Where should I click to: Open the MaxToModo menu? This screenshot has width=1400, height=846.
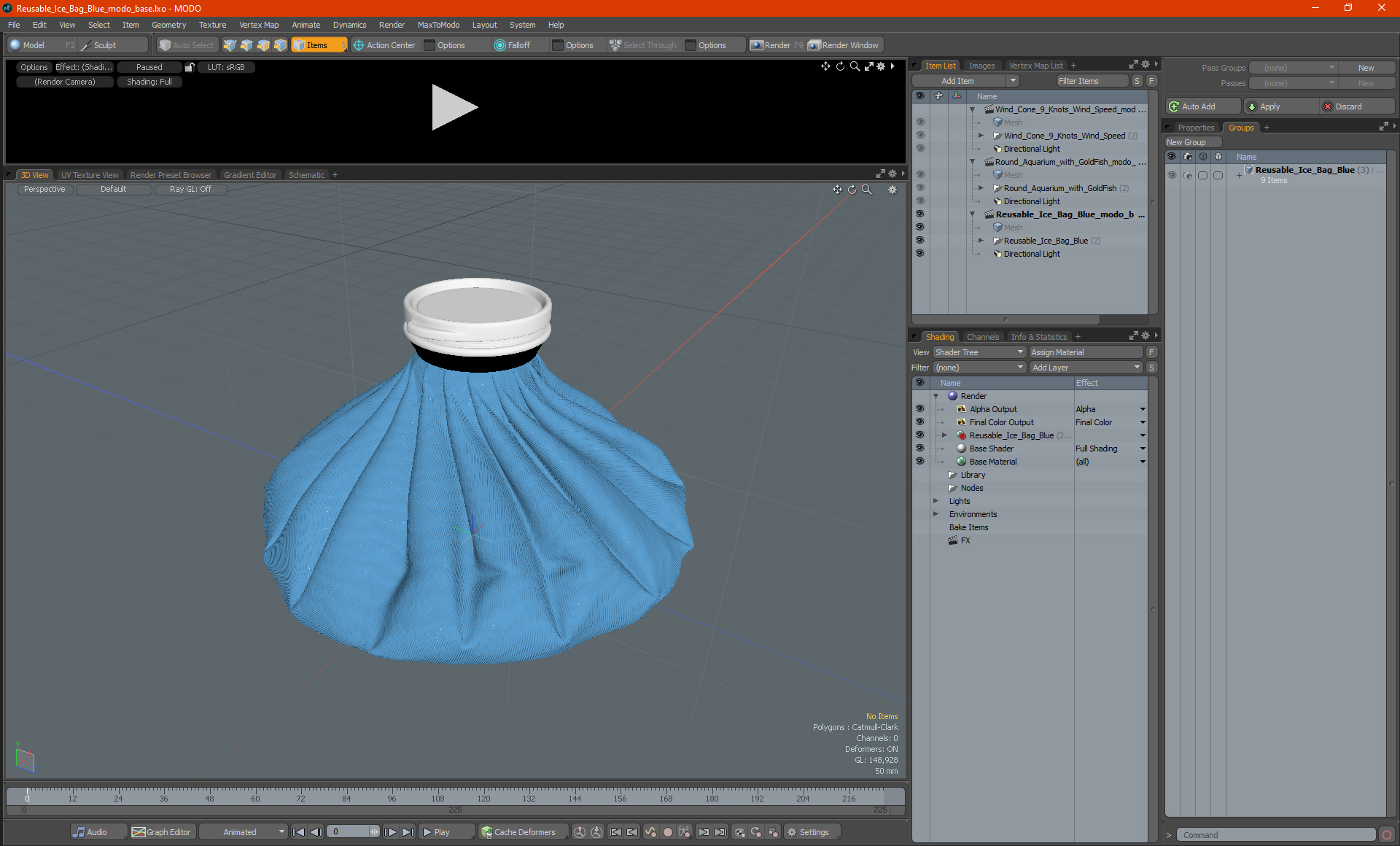[438, 25]
